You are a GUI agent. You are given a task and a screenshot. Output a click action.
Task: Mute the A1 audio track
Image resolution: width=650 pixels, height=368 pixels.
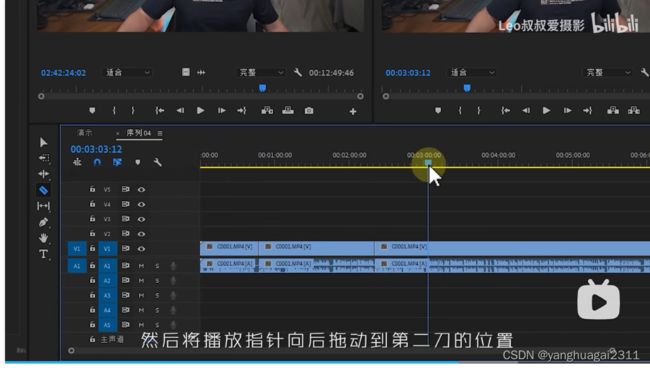point(141,266)
